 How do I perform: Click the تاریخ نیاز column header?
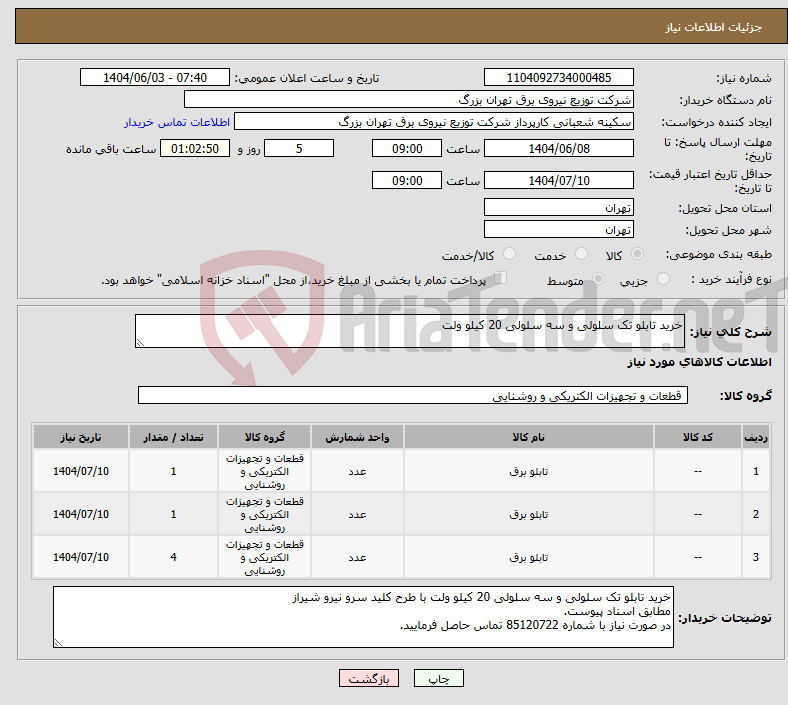[81, 437]
